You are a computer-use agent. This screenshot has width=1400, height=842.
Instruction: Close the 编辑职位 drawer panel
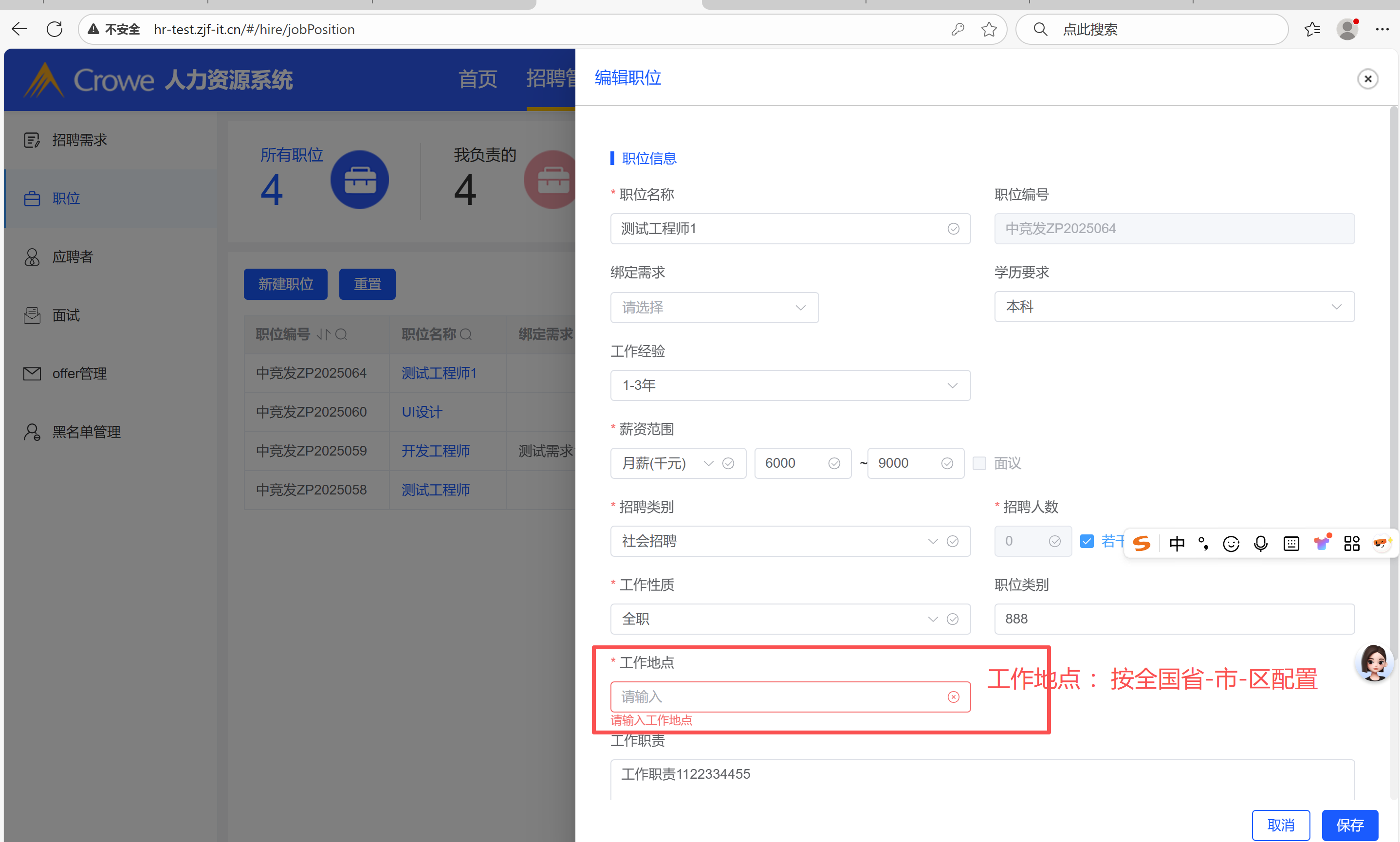[1368, 79]
